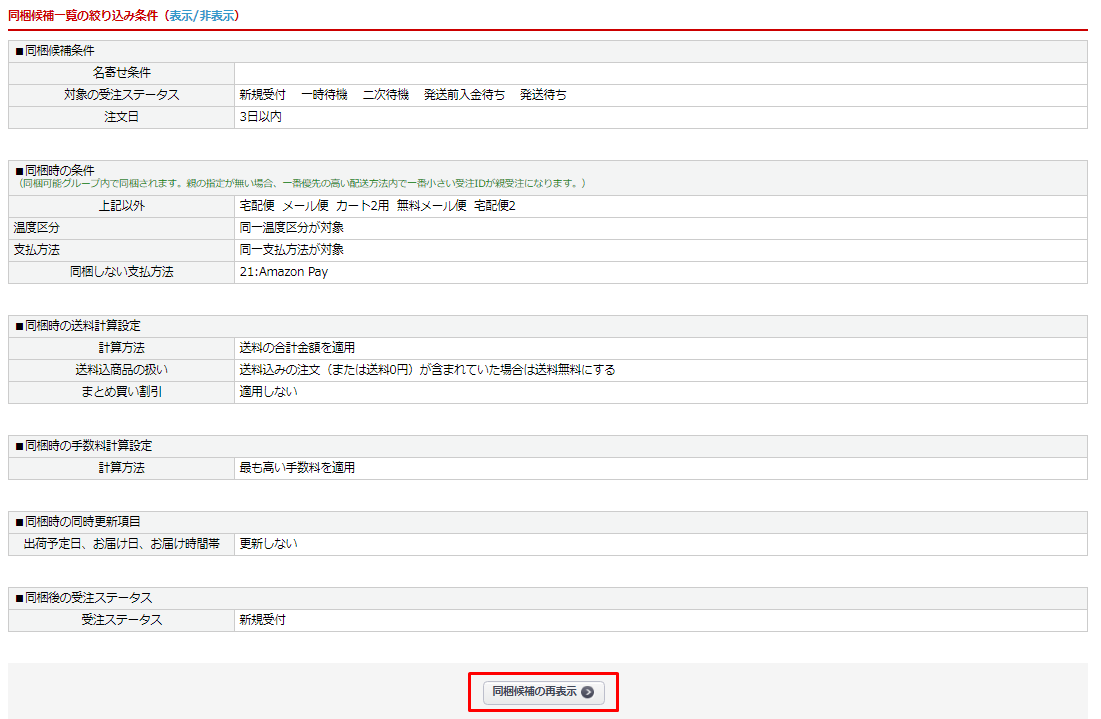Click the 無料メール便 delivery method text
The width and height of the screenshot is (1101, 719).
coord(431,206)
